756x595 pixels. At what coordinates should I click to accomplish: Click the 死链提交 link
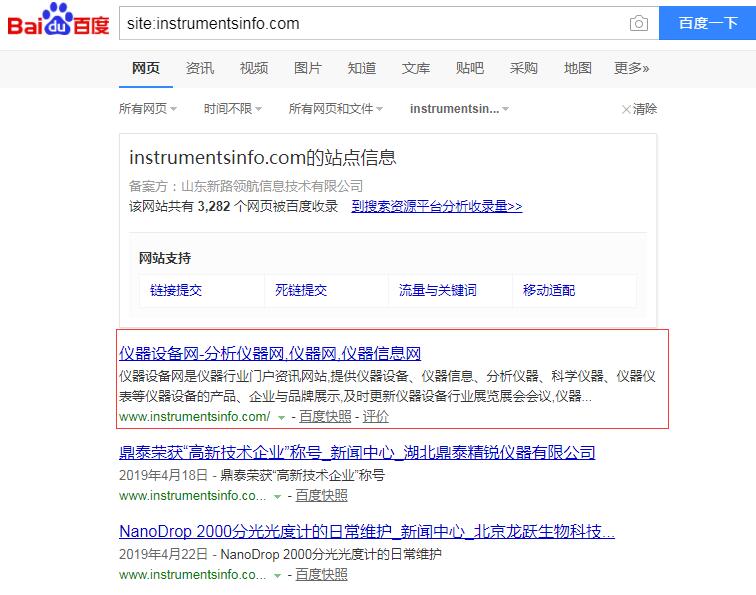point(301,290)
